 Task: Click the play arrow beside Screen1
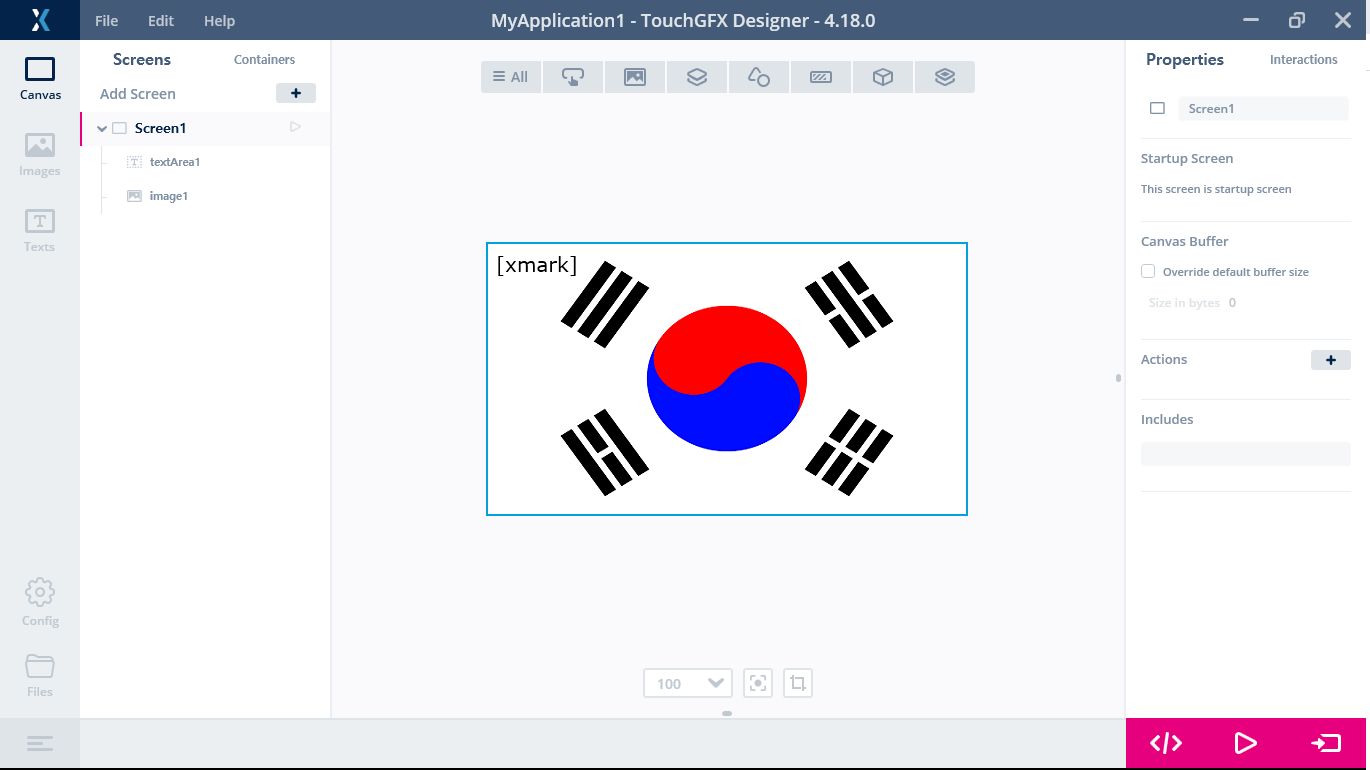click(295, 127)
